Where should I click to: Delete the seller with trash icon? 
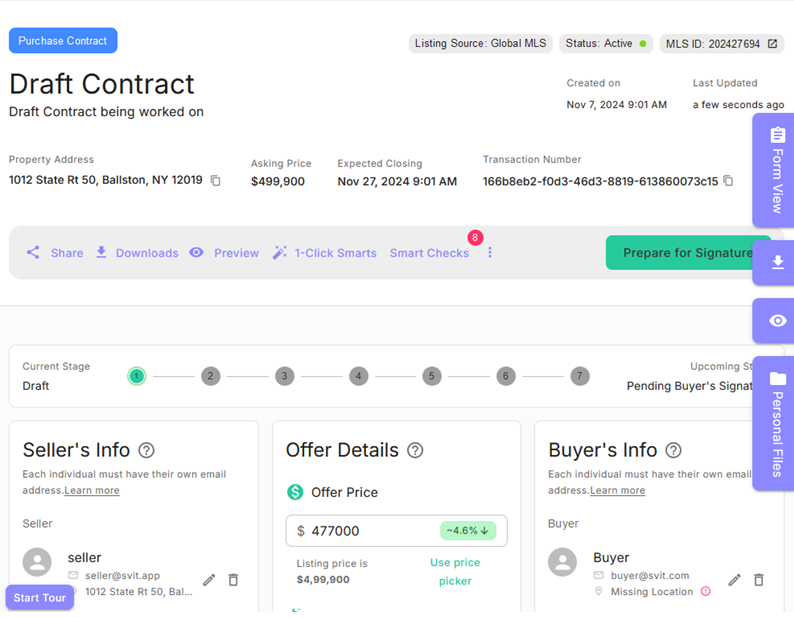click(233, 580)
